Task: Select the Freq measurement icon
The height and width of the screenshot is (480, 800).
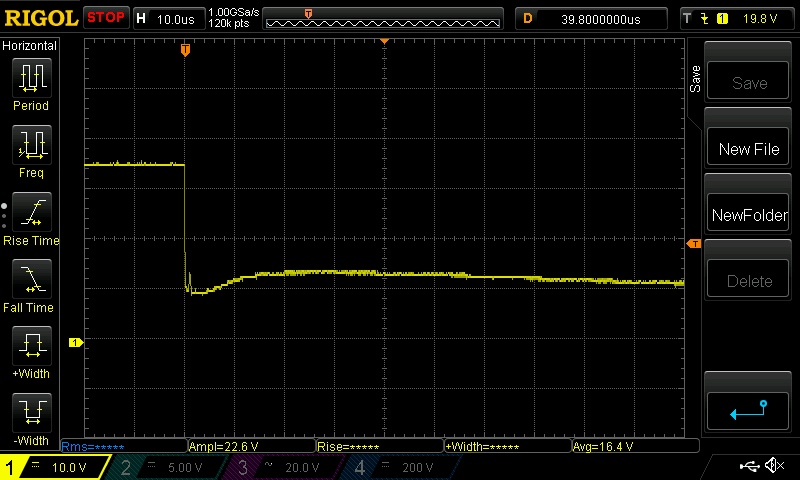Action: click(x=31, y=146)
